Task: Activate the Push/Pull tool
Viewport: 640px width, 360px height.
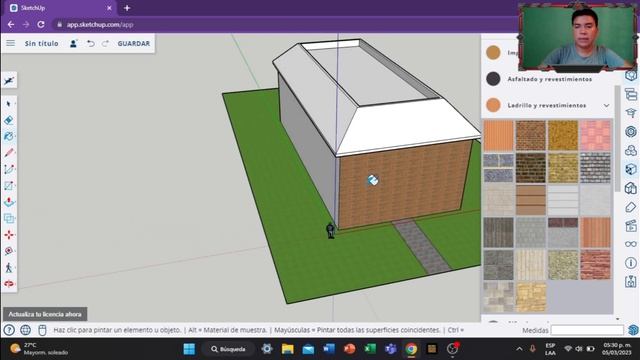Action: (x=9, y=202)
